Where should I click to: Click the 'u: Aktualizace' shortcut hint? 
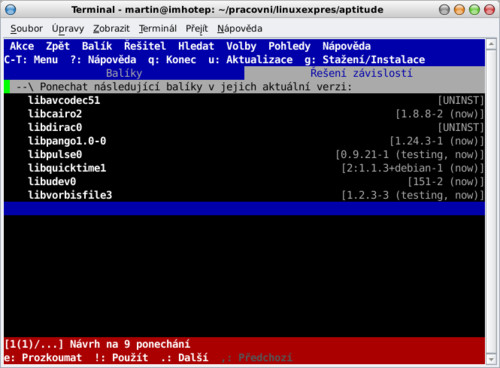(250, 60)
